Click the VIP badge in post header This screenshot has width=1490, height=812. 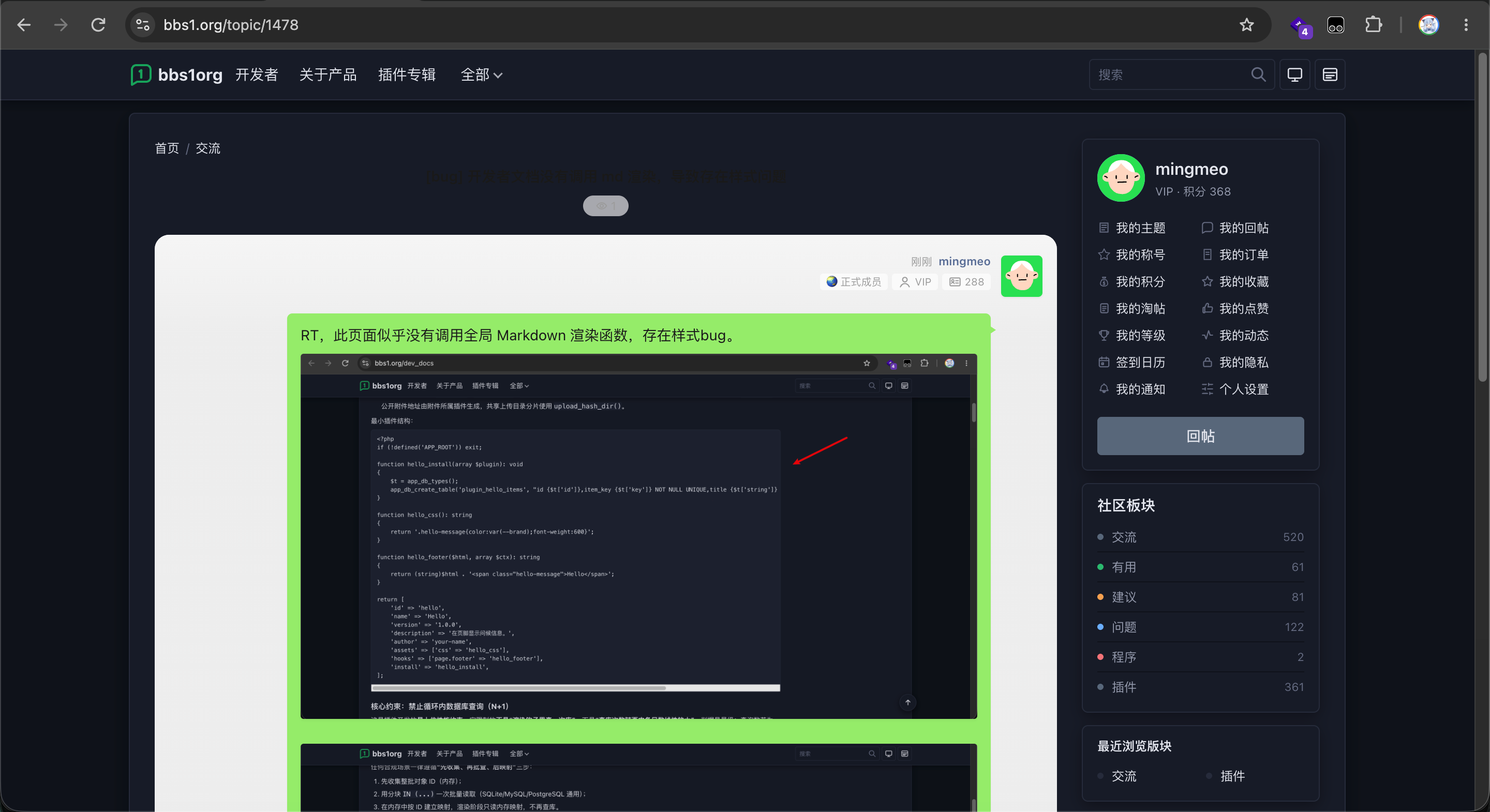915,282
